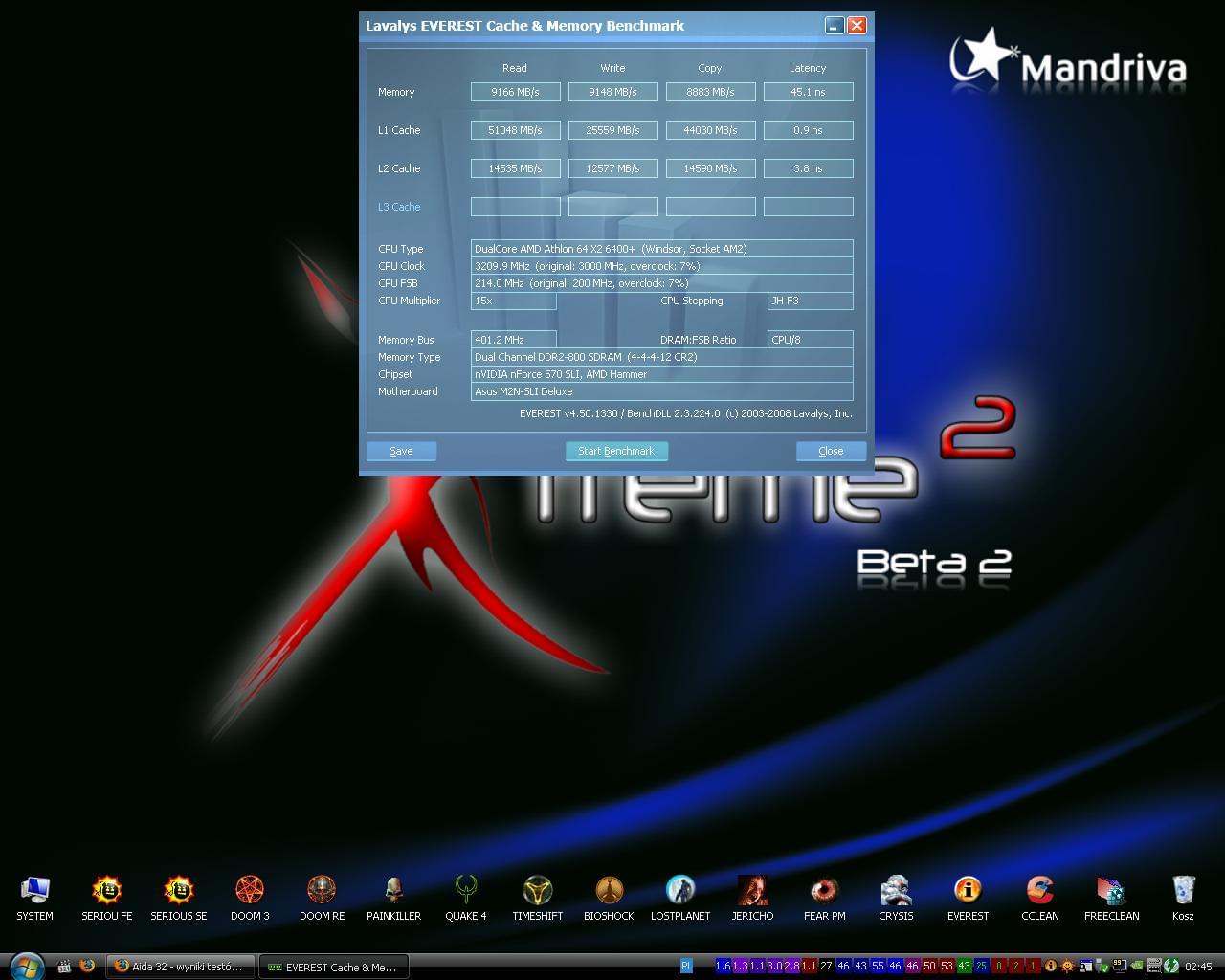Click the monitor tray icon showing 99
This screenshot has height=980, width=1225.
(x=1119, y=967)
